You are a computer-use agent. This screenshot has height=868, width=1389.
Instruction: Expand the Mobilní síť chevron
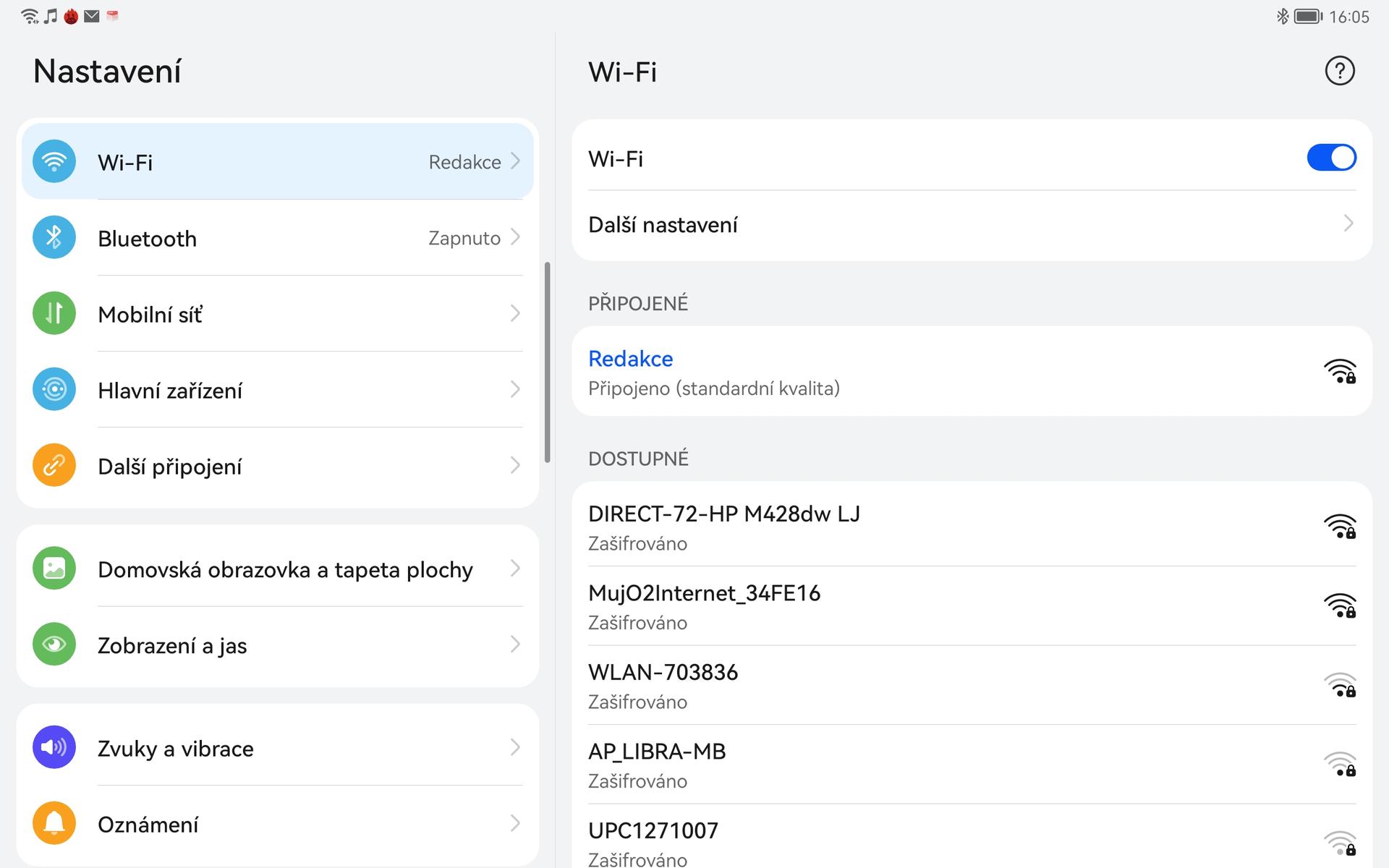click(x=515, y=312)
